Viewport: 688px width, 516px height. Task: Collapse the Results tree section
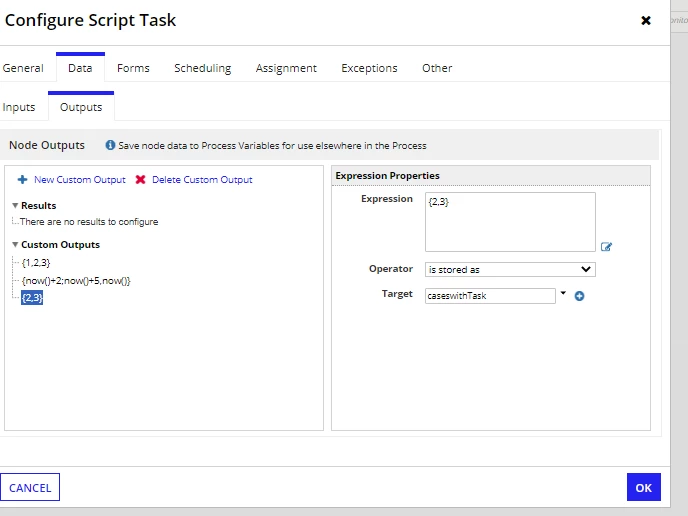15,205
